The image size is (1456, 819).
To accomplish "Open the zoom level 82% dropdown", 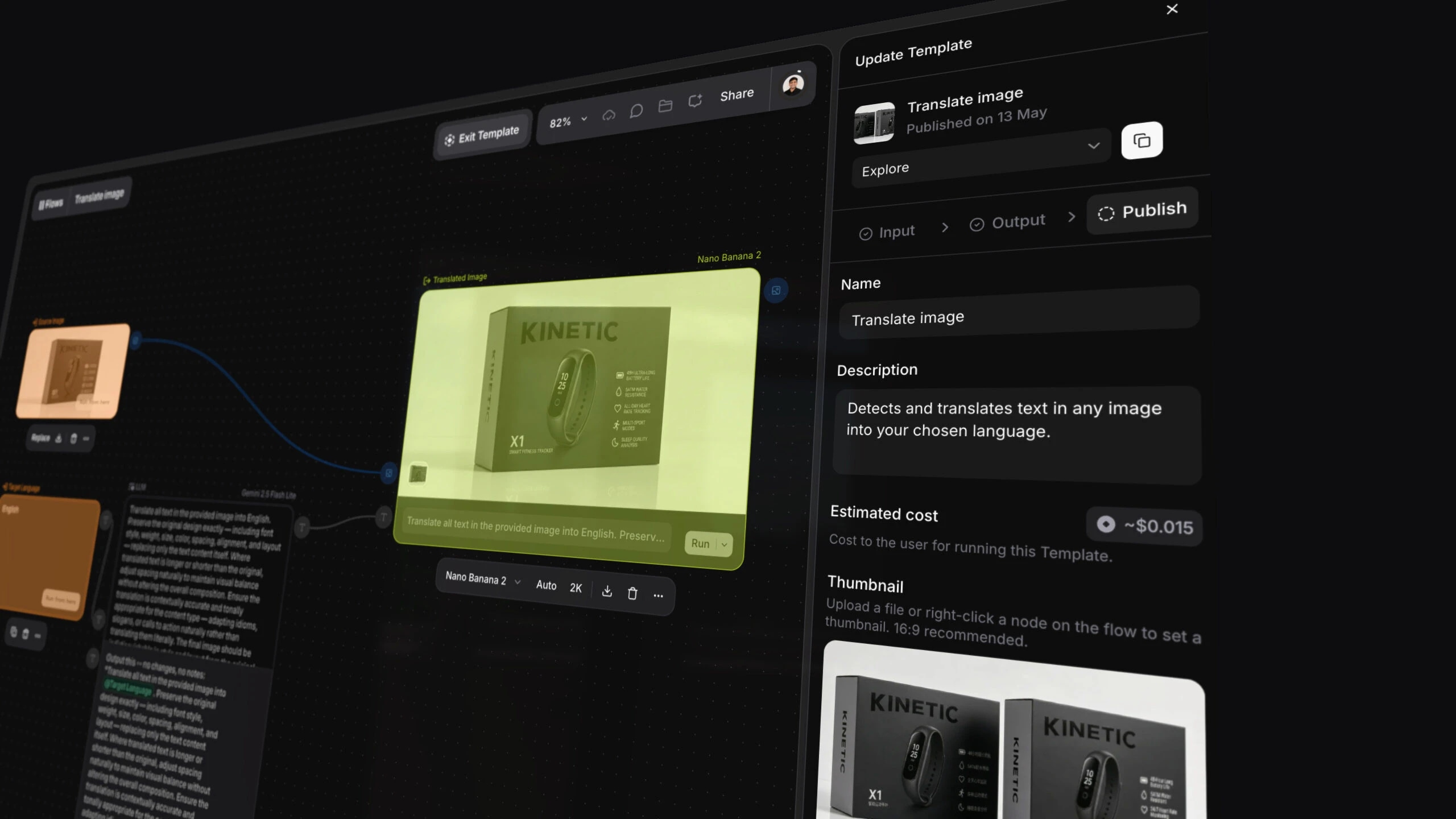I will (568, 121).
